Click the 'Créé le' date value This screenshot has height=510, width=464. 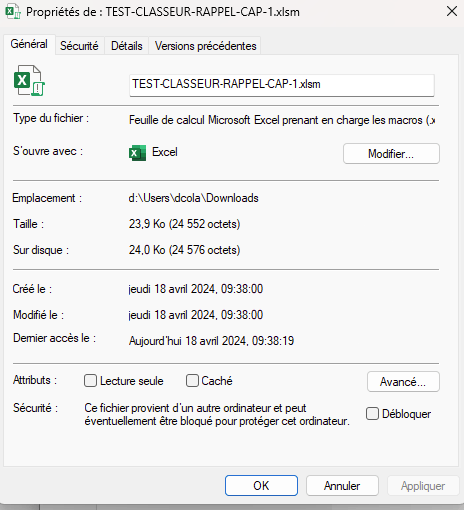196,289
